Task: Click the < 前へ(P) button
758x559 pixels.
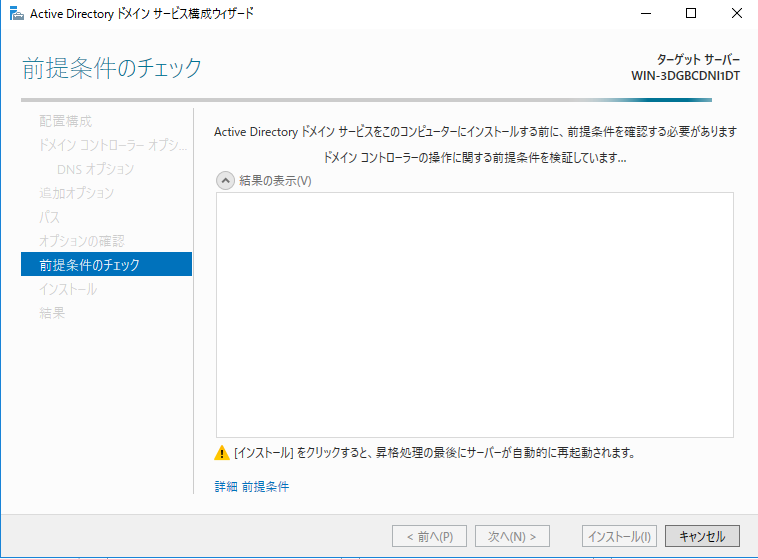Action: point(429,536)
